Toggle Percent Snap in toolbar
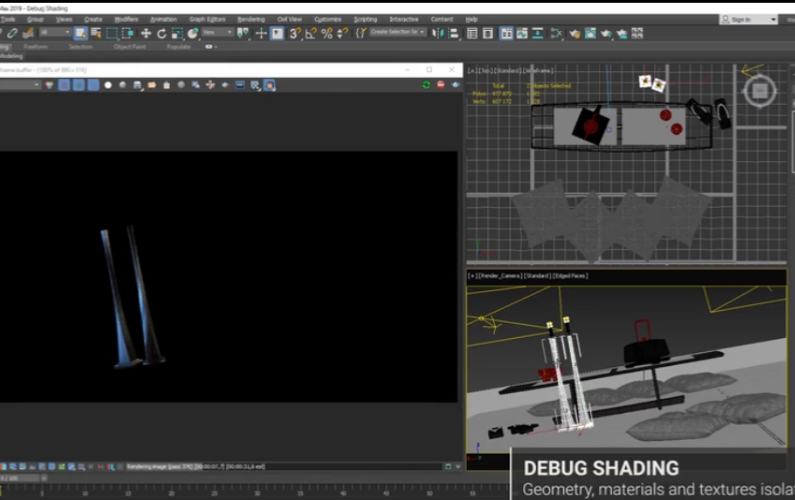The height and width of the screenshot is (500, 795). 327,33
